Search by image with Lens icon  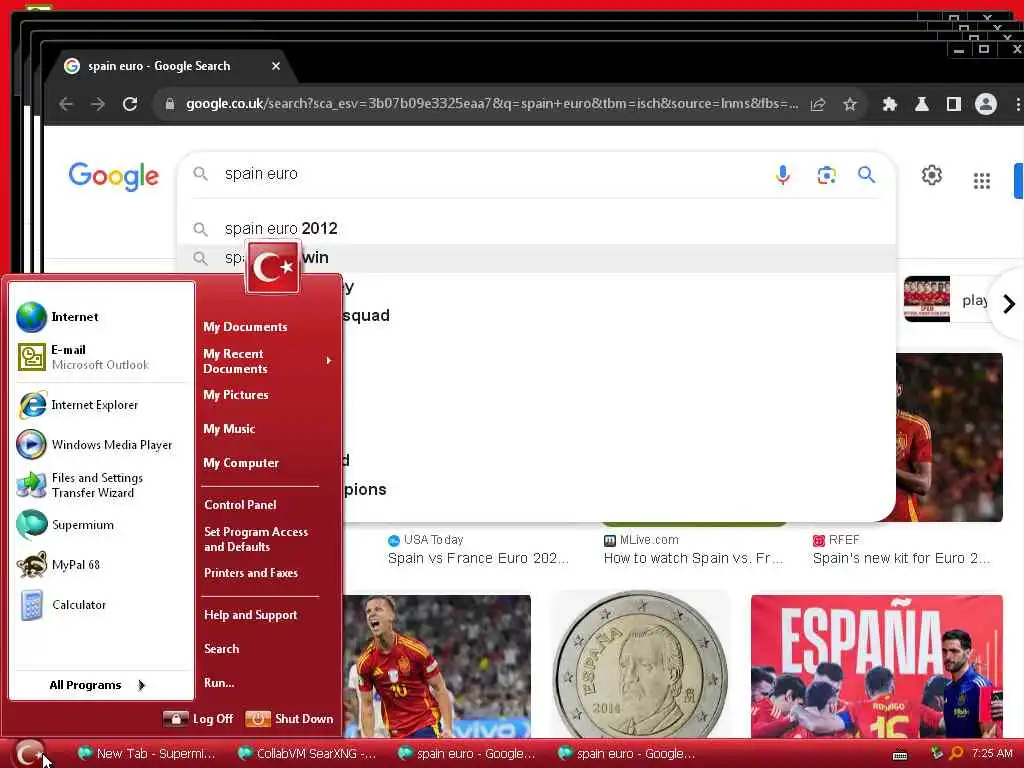[x=826, y=174]
